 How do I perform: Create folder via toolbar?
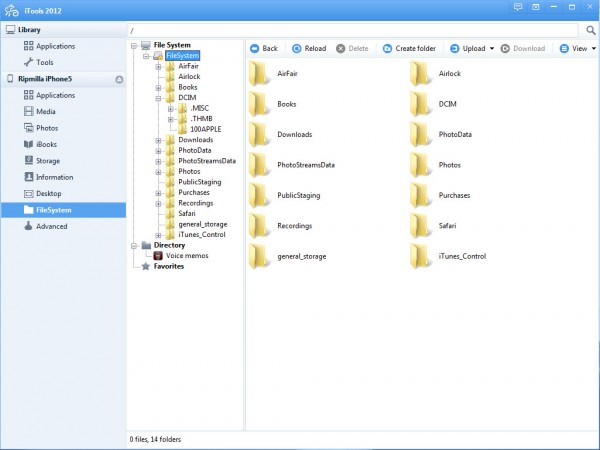pyautogui.click(x=409, y=49)
